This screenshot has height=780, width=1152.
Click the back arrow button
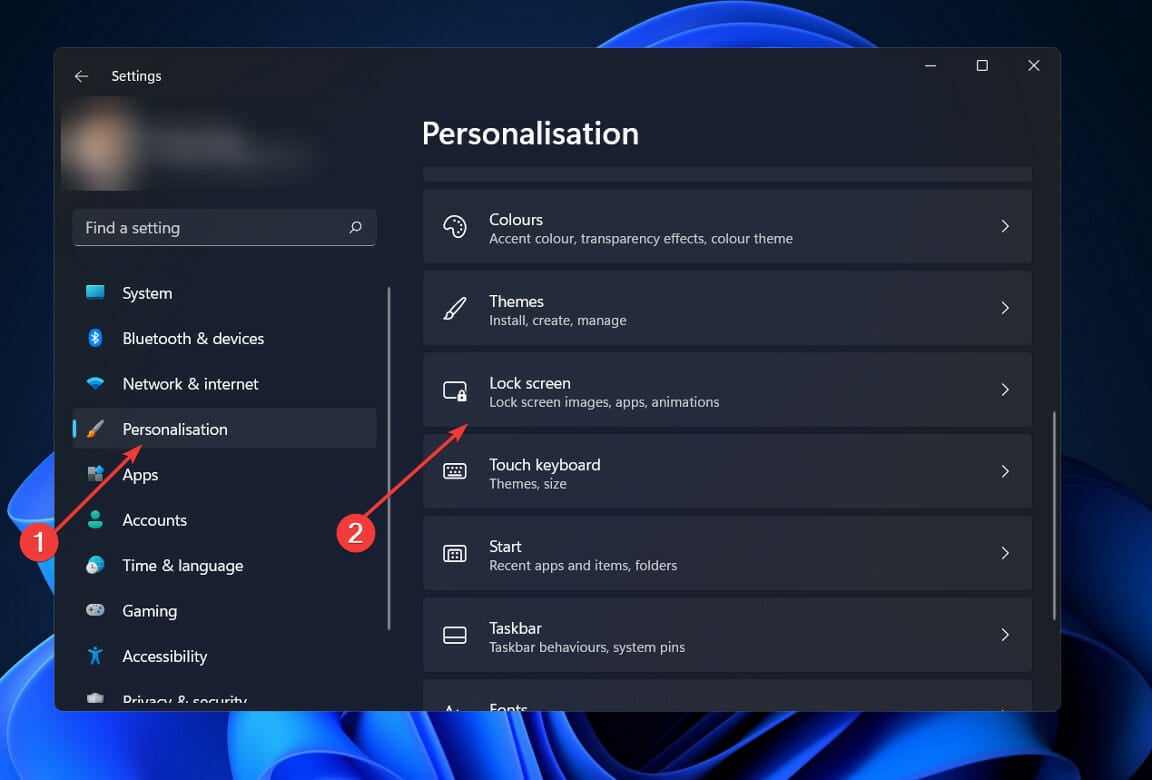pyautogui.click(x=81, y=75)
